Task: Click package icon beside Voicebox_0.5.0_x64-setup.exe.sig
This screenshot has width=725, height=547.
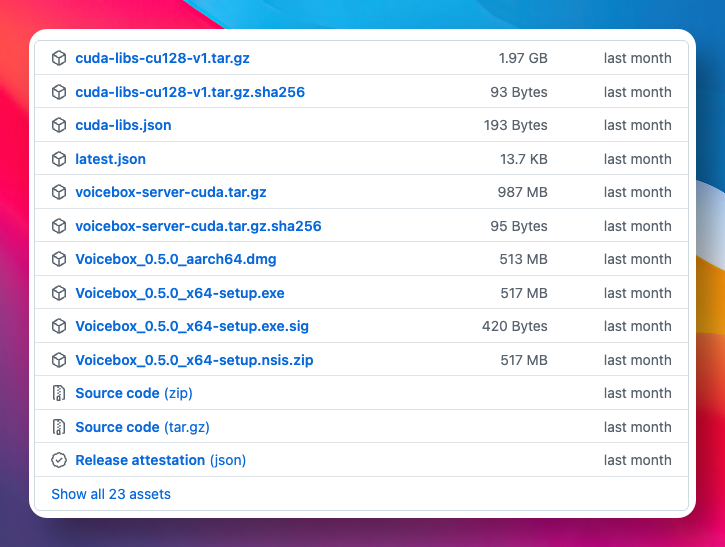Action: pyautogui.click(x=59, y=326)
